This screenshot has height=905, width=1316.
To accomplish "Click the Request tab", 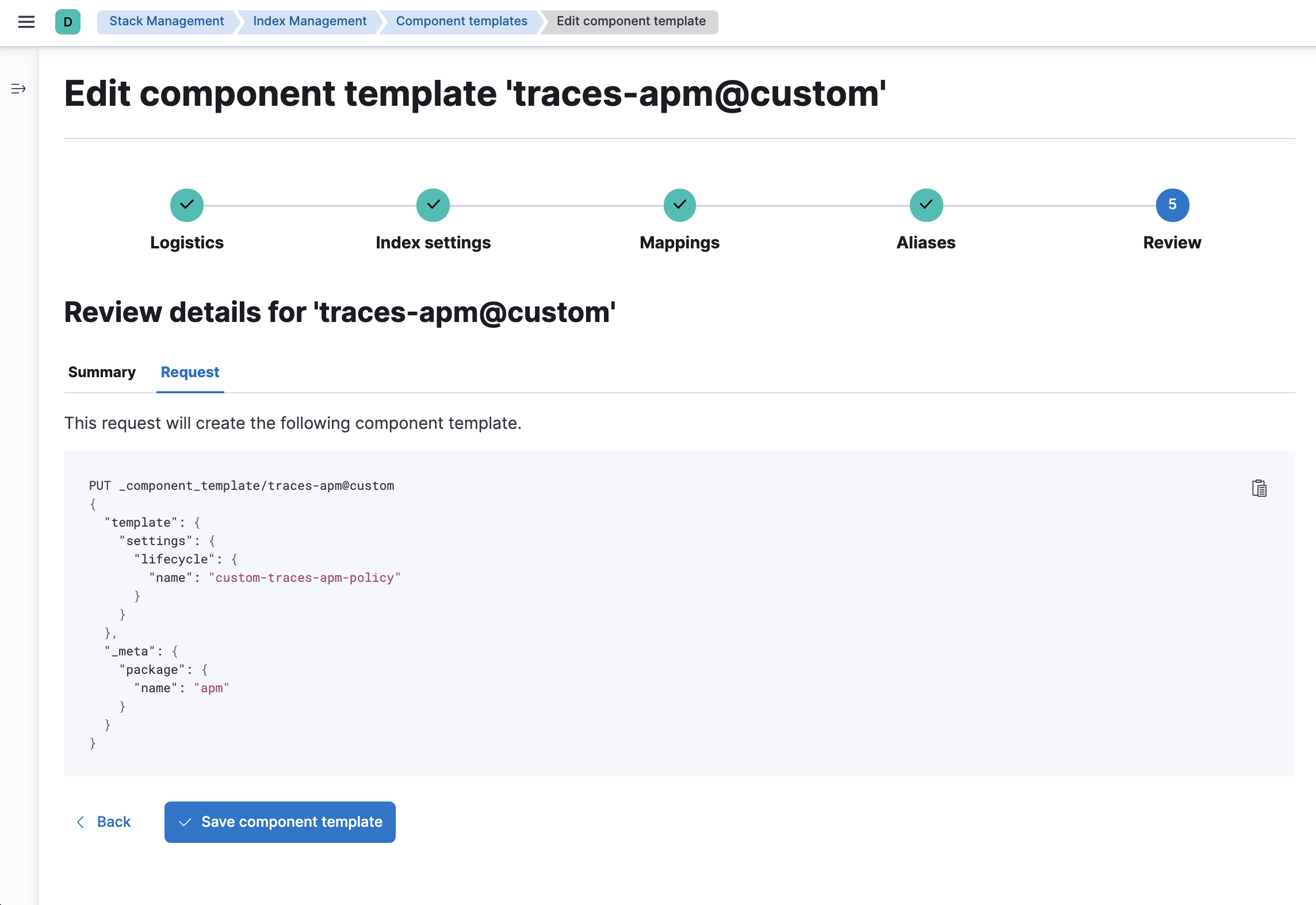I will (189, 372).
